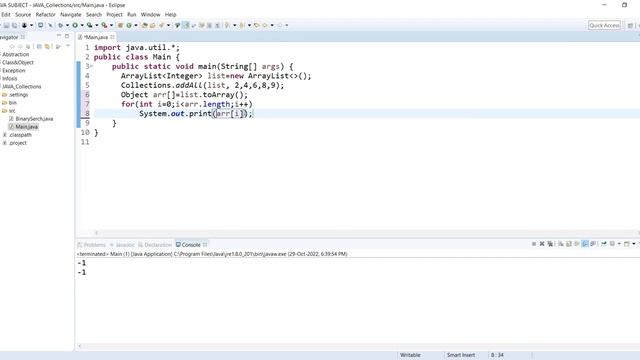
Task: Open dropdown next to Display Selected Console
Action: tap(619, 244)
